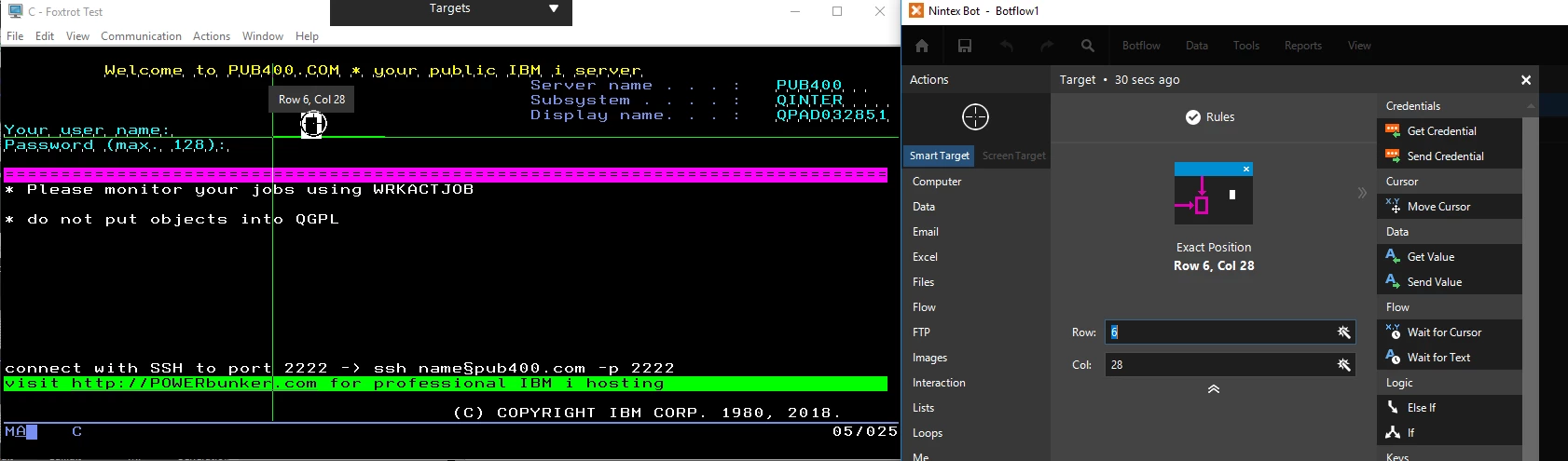The width and height of the screenshot is (1568, 461).
Task: Open the Communication menu
Action: [141, 36]
